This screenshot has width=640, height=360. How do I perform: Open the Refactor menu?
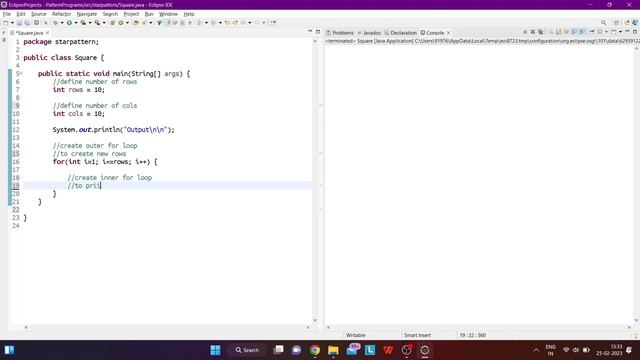(x=61, y=14)
